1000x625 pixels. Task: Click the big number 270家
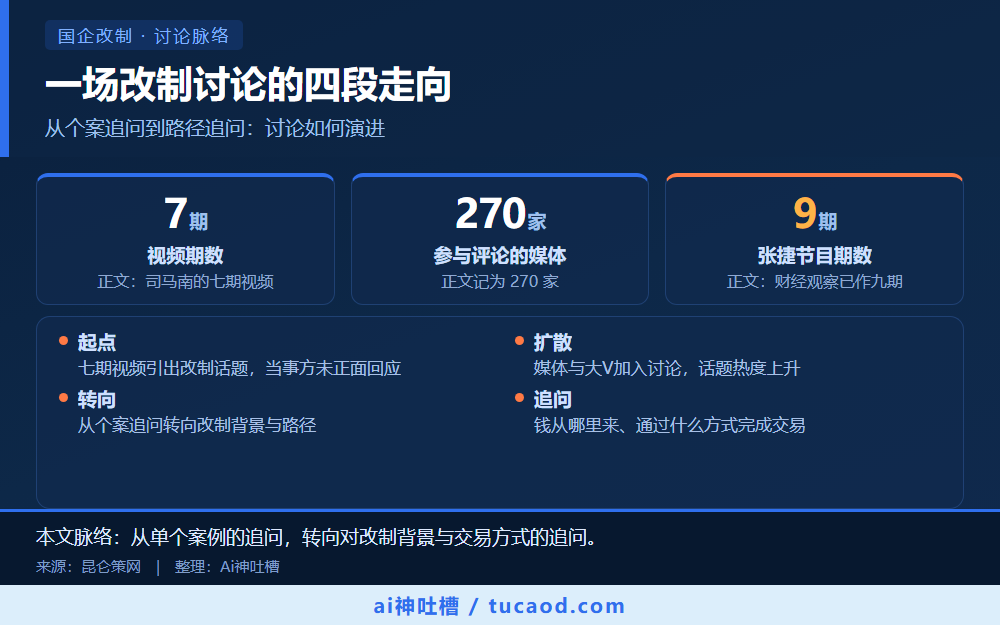pos(501,214)
